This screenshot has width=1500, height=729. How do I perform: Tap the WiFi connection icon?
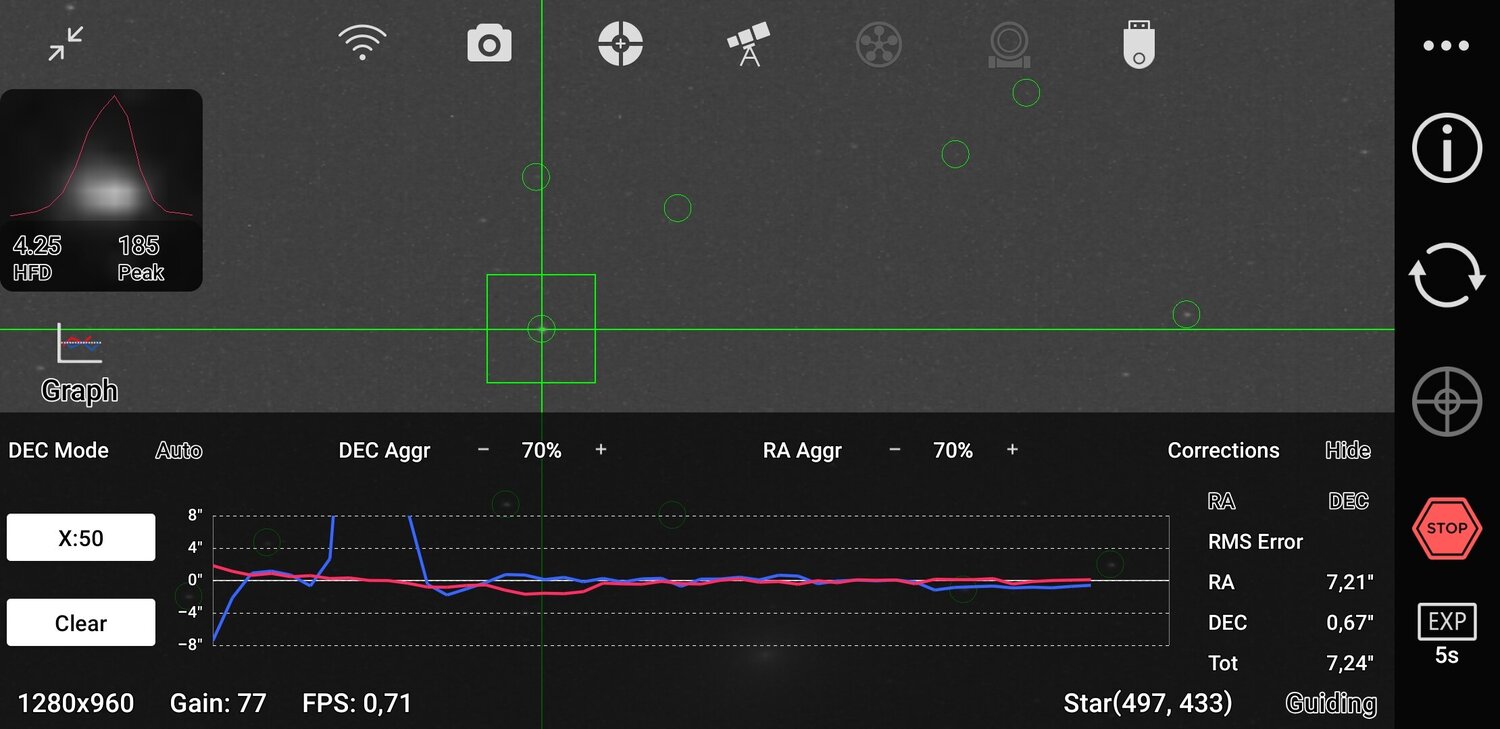click(363, 42)
